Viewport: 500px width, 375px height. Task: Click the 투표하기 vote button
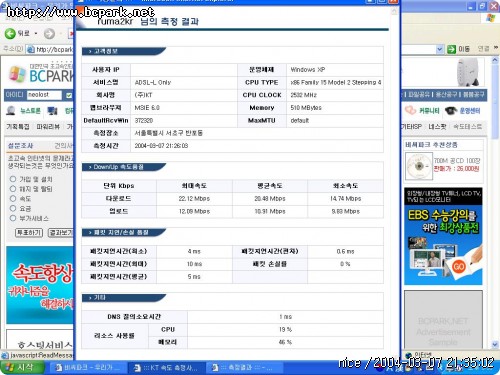click(x=29, y=232)
